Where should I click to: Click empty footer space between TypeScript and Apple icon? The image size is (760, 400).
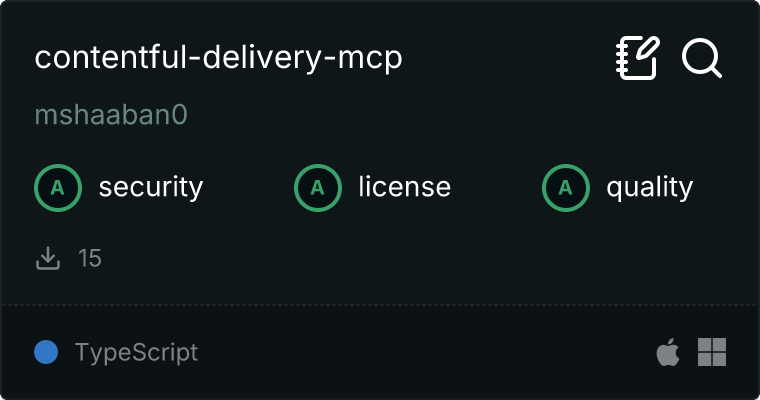click(427, 352)
